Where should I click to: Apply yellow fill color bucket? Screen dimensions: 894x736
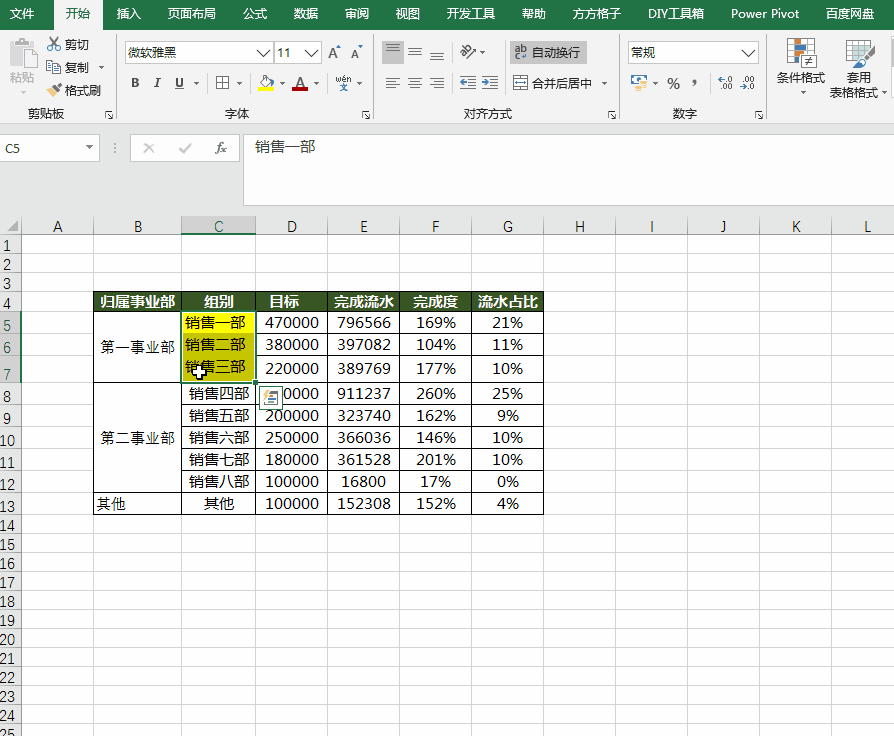pos(266,83)
